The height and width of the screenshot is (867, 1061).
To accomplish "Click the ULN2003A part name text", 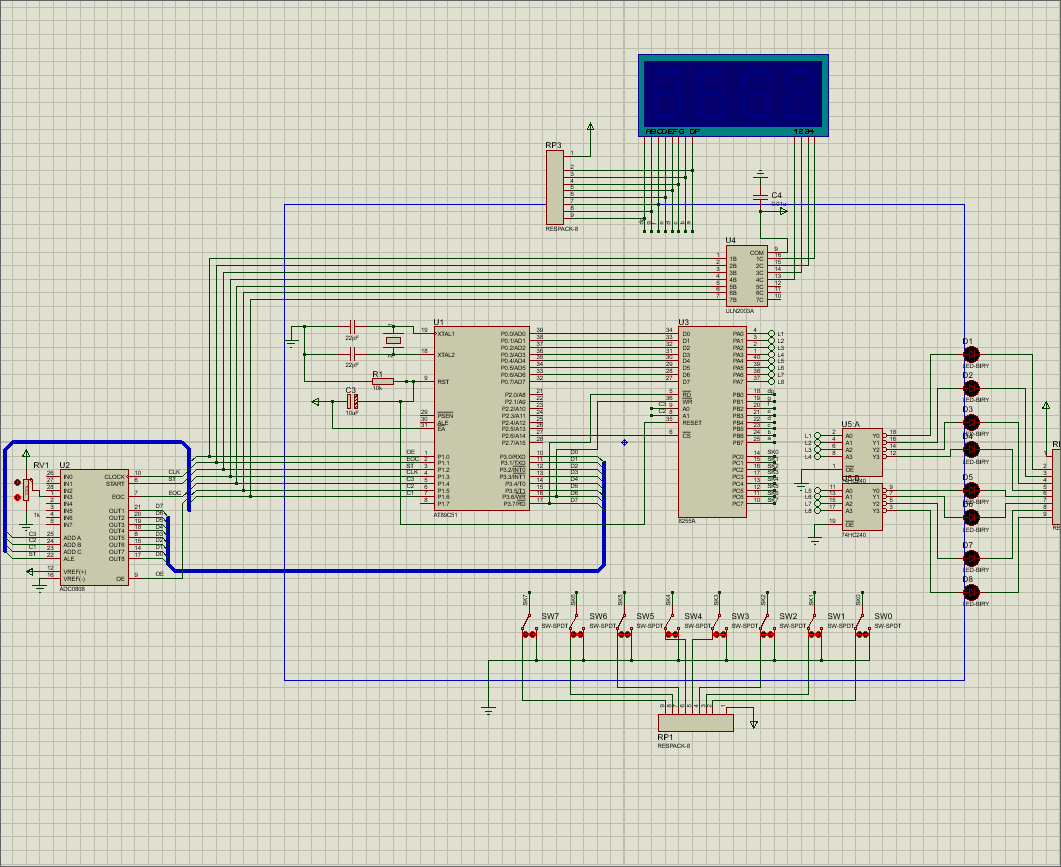I will (x=739, y=311).
